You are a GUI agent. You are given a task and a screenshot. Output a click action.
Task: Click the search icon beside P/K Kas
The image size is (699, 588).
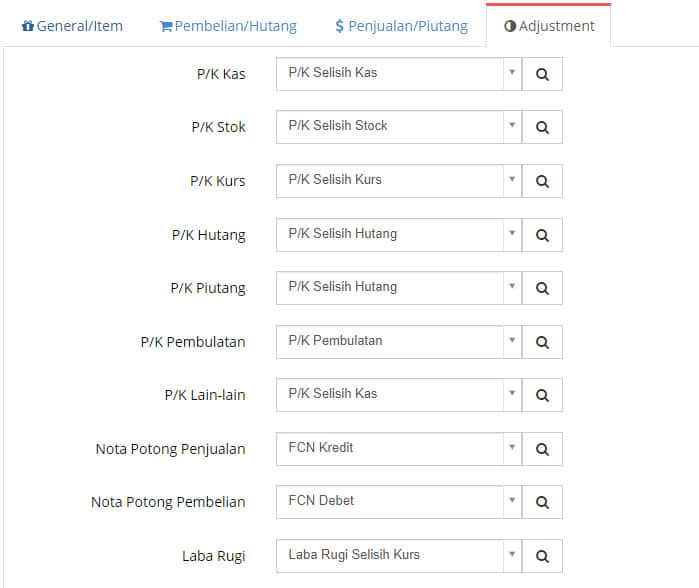(x=542, y=74)
